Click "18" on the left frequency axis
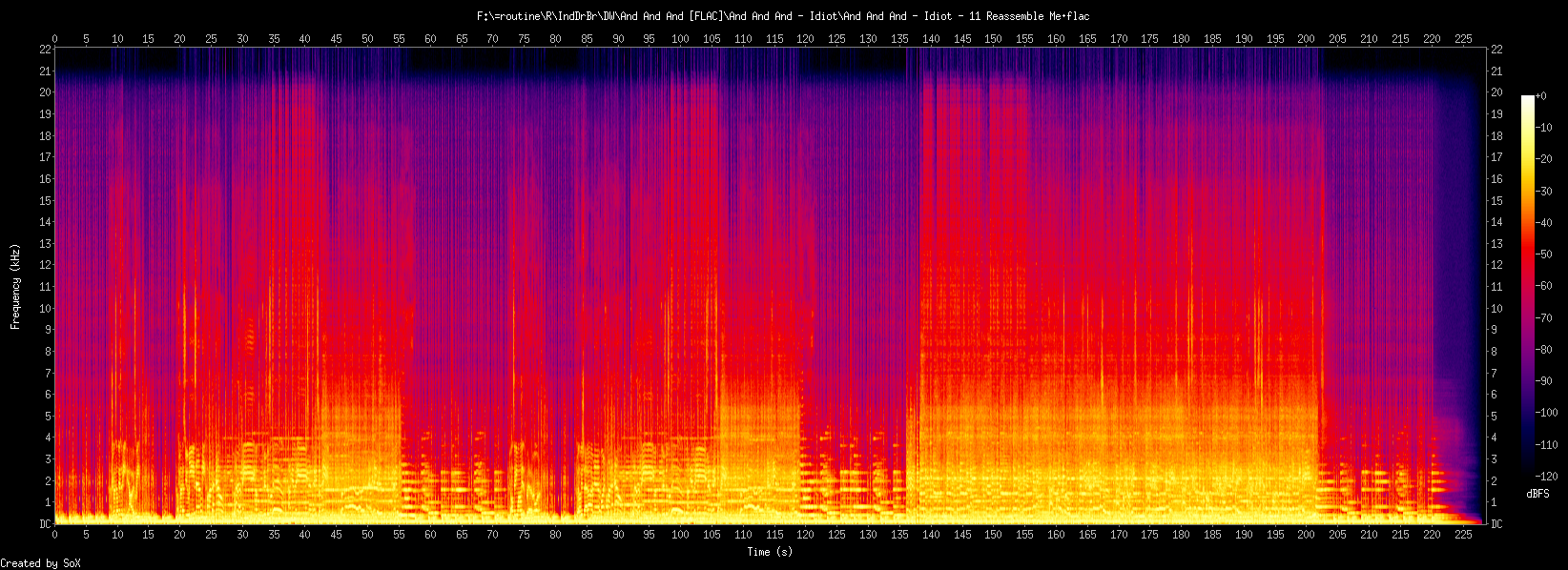 pos(45,135)
